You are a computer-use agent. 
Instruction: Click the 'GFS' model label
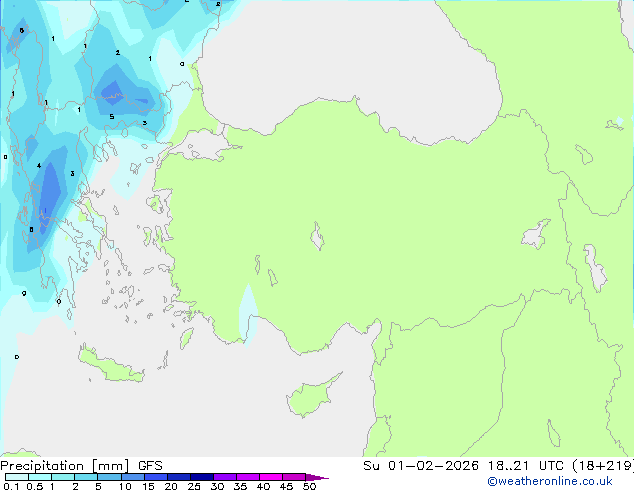pyautogui.click(x=150, y=466)
